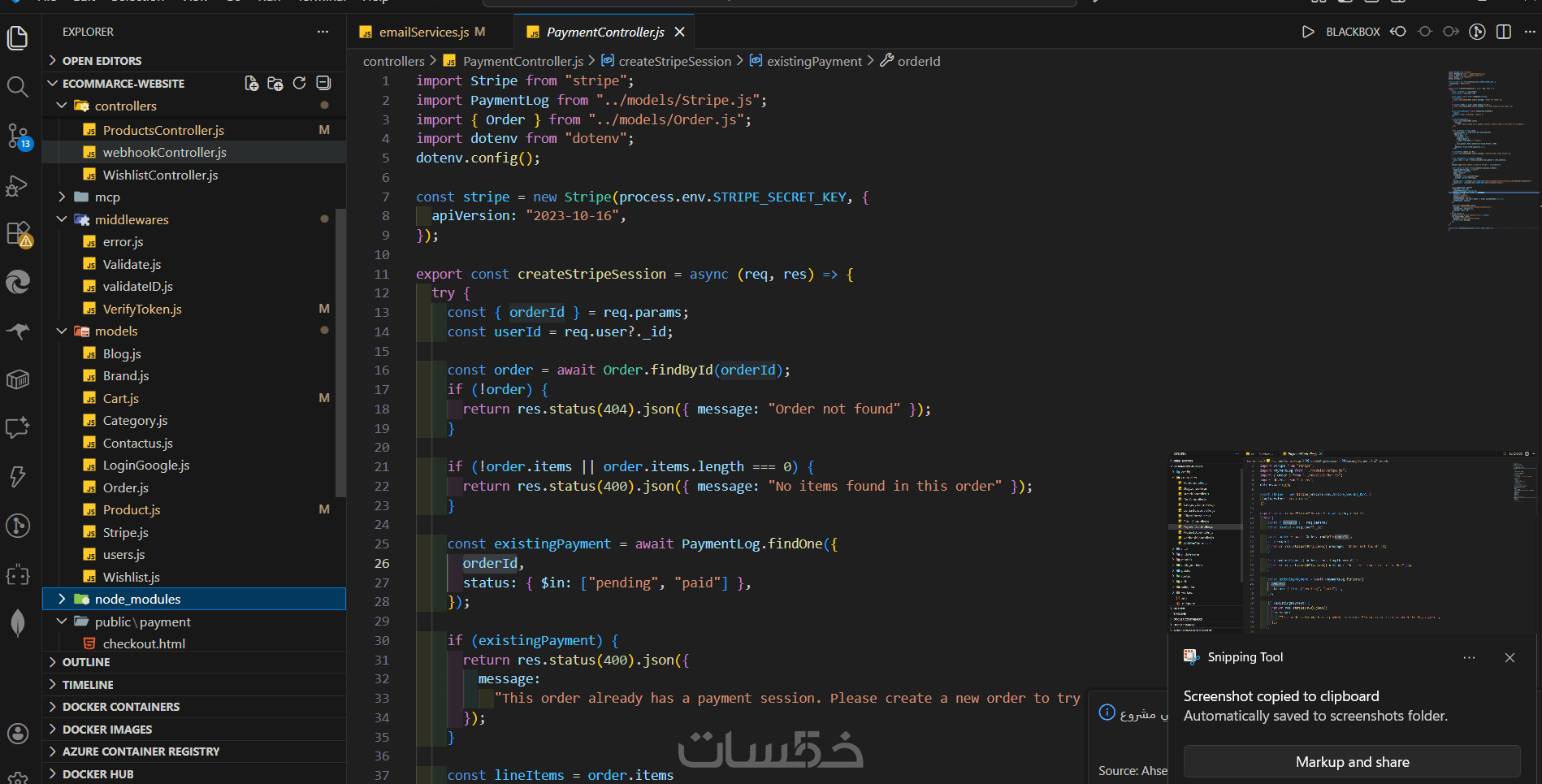This screenshot has height=784, width=1542.
Task: Open the lightning bolt extension icon
Action: [x=18, y=477]
